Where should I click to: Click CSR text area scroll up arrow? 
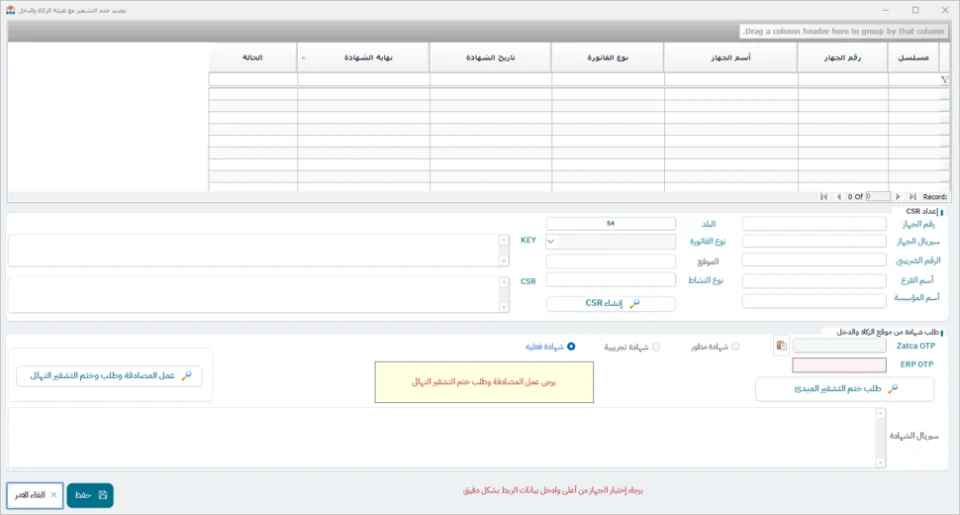coord(504,282)
